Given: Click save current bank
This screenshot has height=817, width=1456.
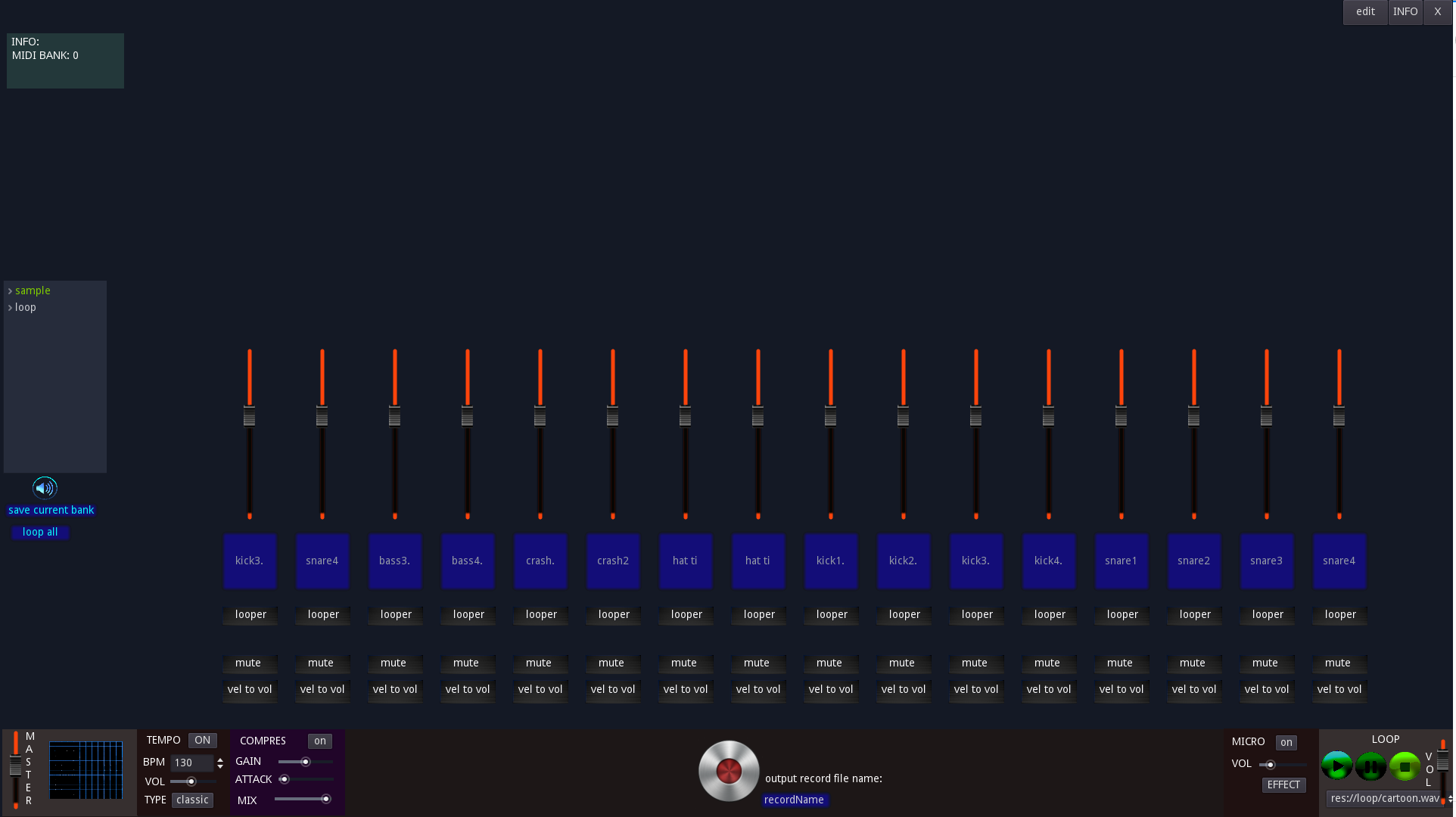Looking at the screenshot, I should point(51,510).
